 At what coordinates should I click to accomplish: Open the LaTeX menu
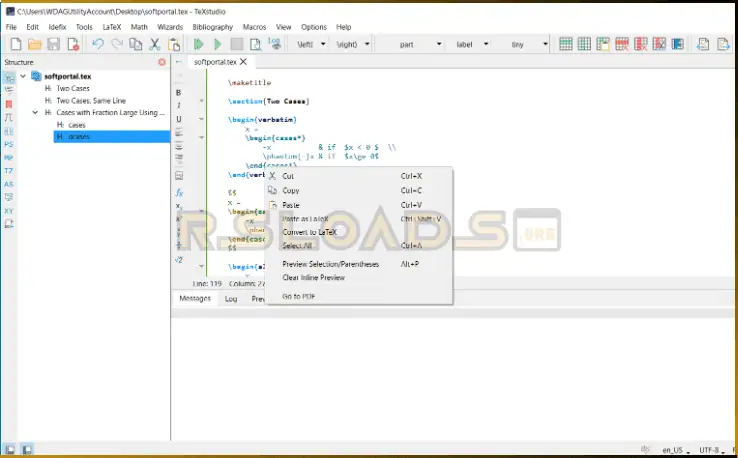[112, 27]
